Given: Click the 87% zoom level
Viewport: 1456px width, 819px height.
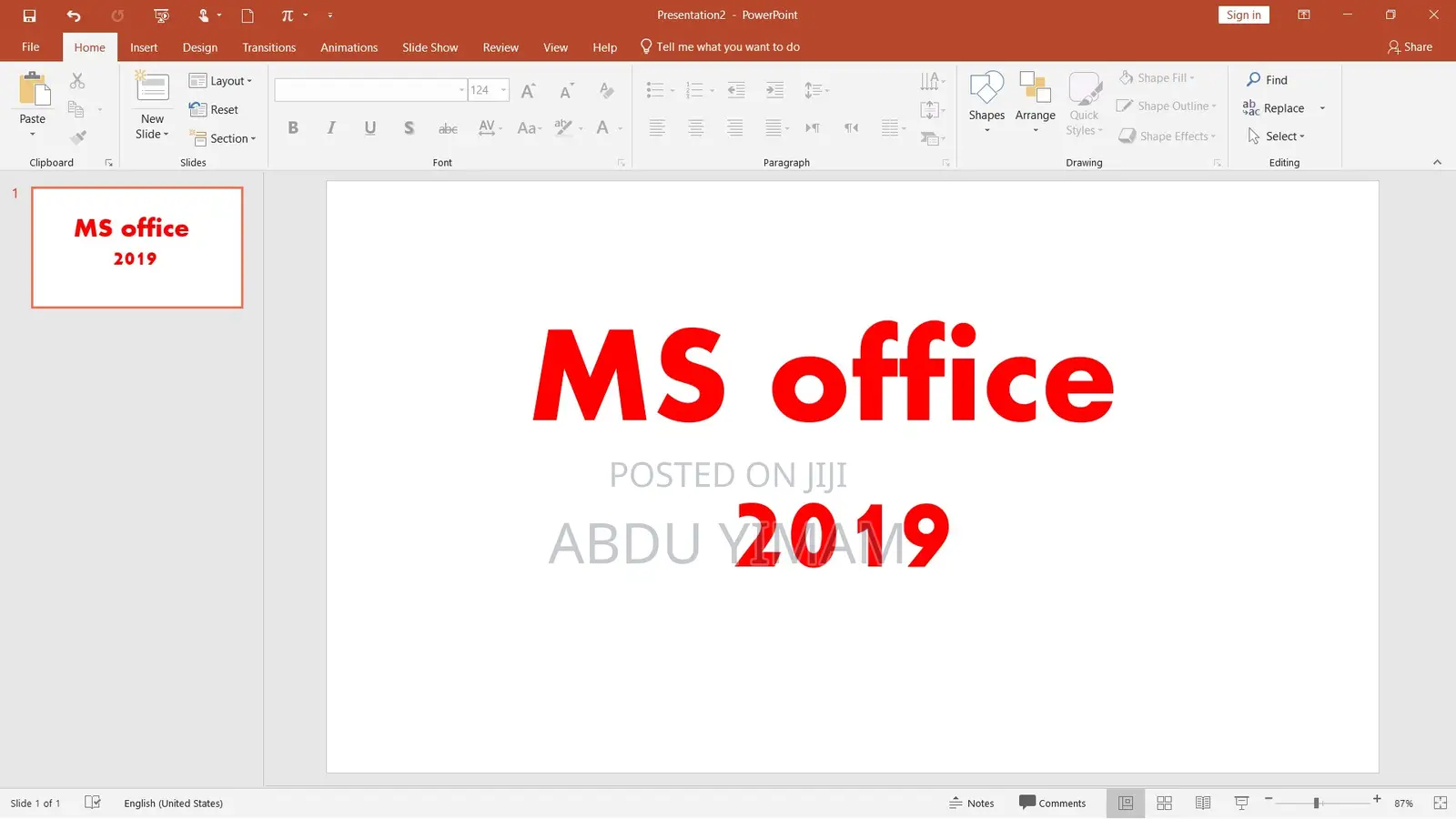Looking at the screenshot, I should pos(1403,804).
